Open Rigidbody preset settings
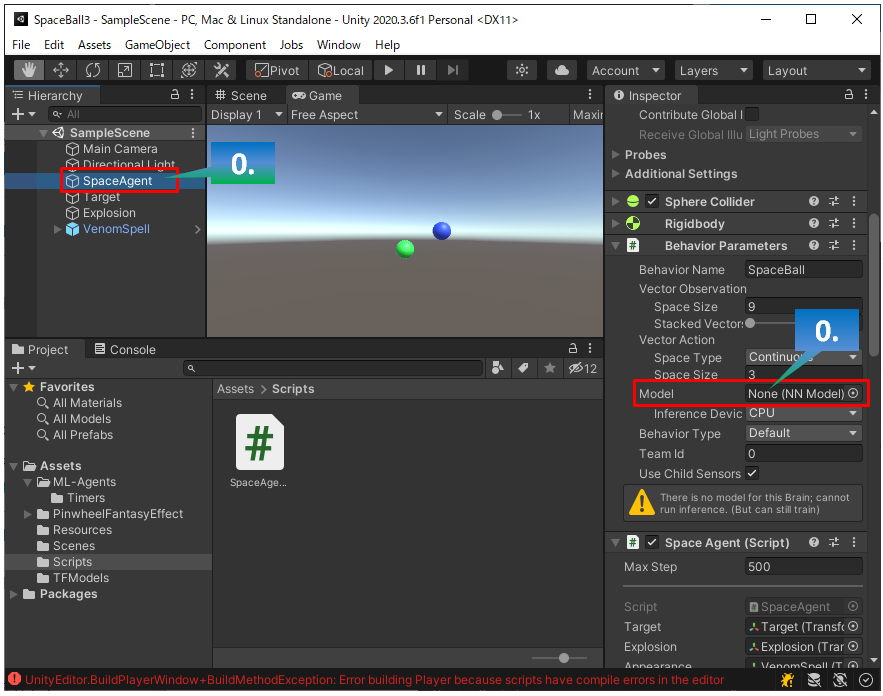Image resolution: width=883 pixels, height=696 pixels. (834, 224)
